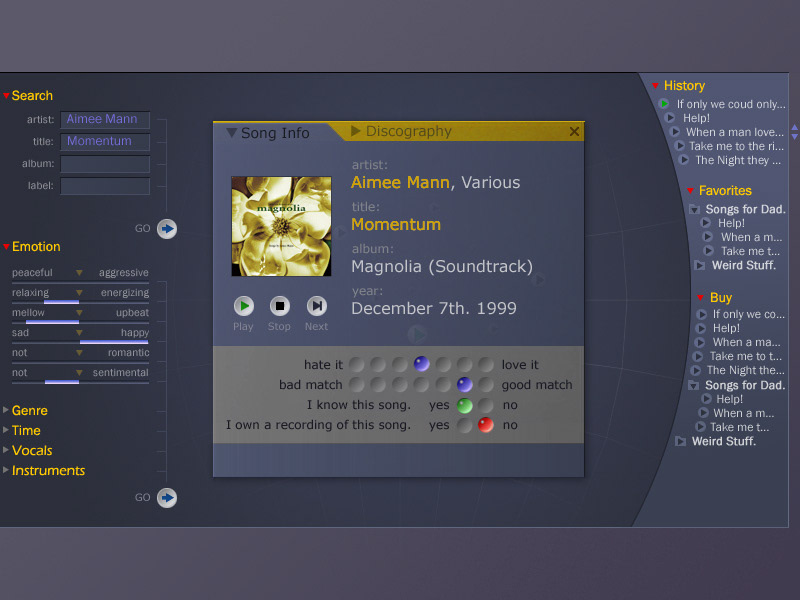Click the not–romantic emotion slider marker
This screenshot has width=800, height=600.
pos(79,353)
